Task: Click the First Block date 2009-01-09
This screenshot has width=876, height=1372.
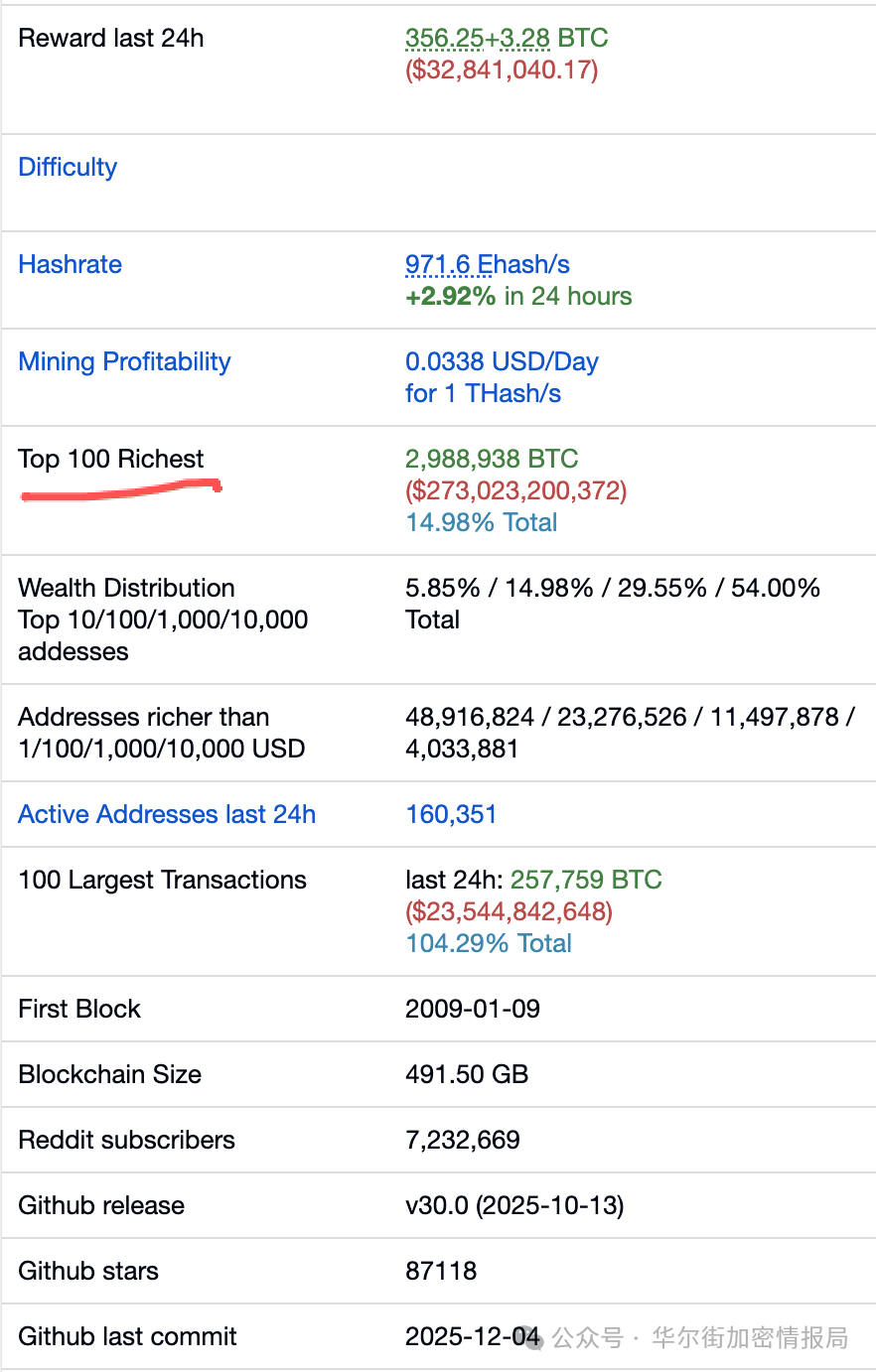Action: point(473,1009)
